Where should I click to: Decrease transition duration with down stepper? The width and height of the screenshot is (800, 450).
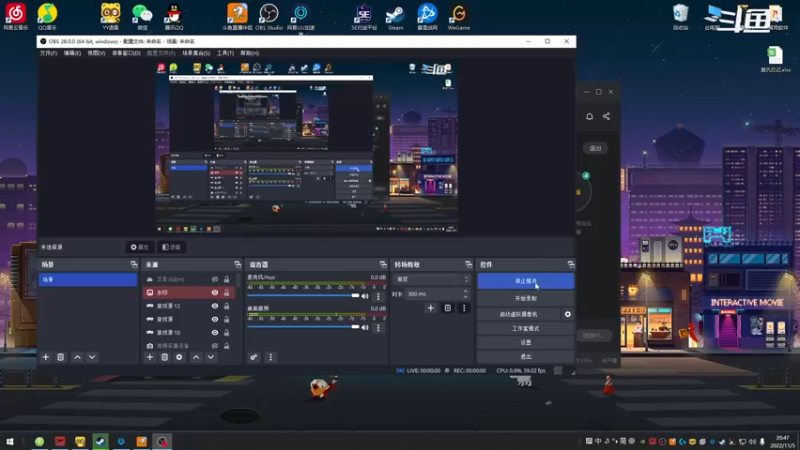[x=465, y=296]
